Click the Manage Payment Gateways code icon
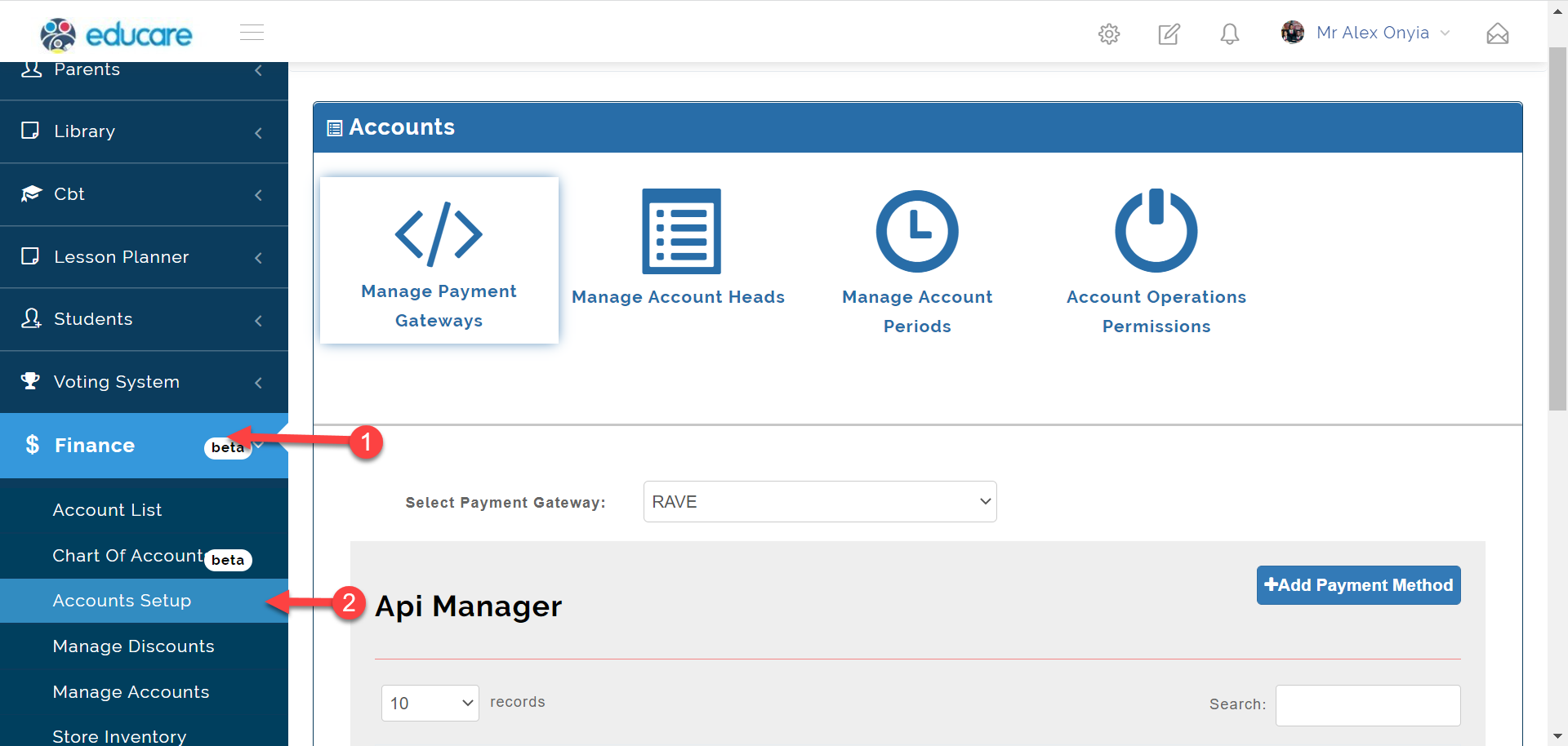 439,234
